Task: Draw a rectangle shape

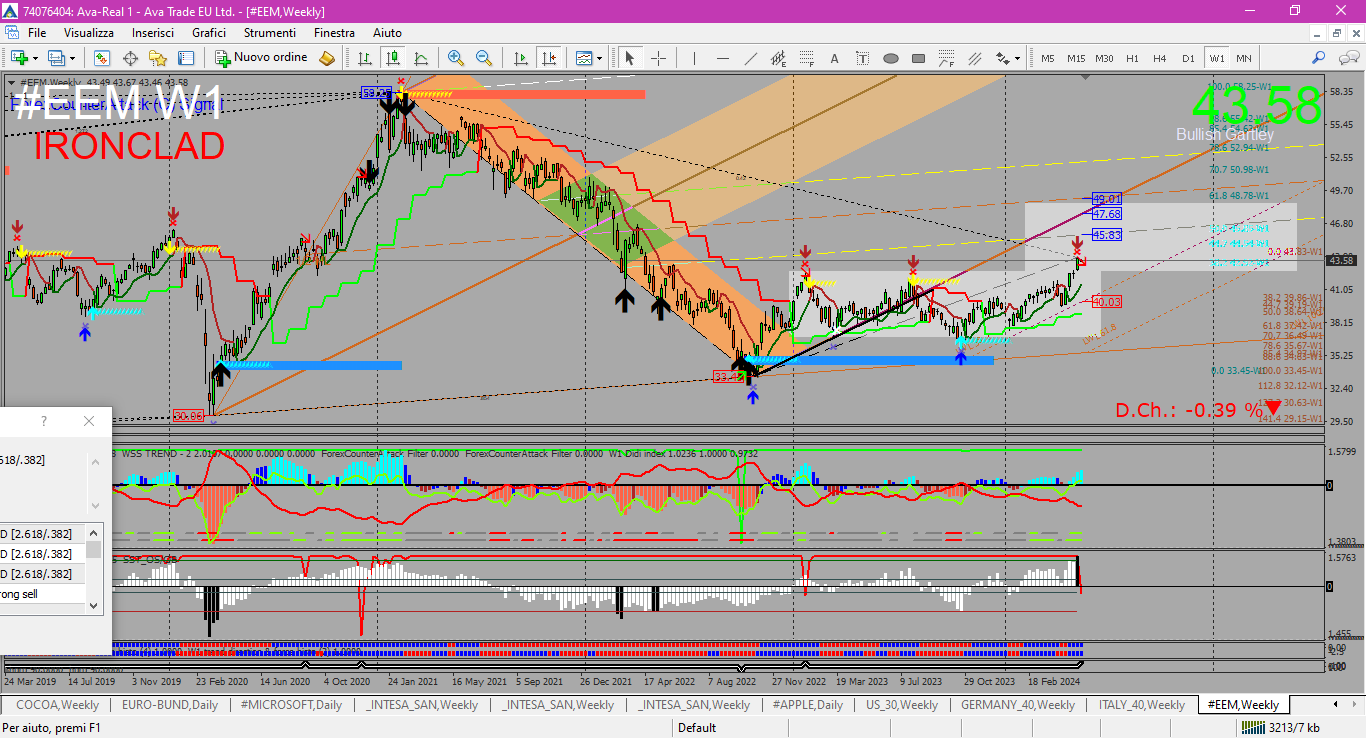Action: click(x=919, y=58)
